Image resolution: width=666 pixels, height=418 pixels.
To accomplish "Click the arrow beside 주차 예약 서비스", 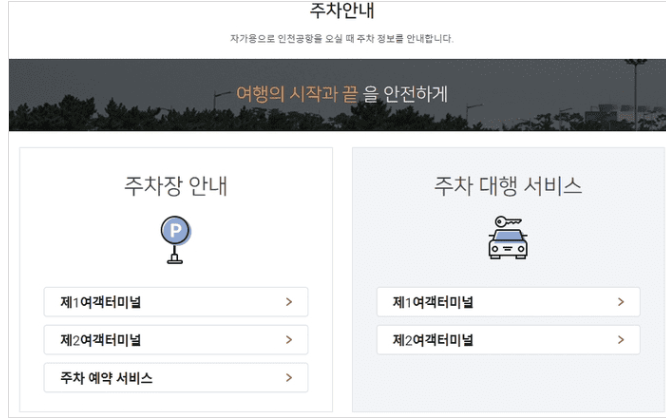I will tap(288, 377).
